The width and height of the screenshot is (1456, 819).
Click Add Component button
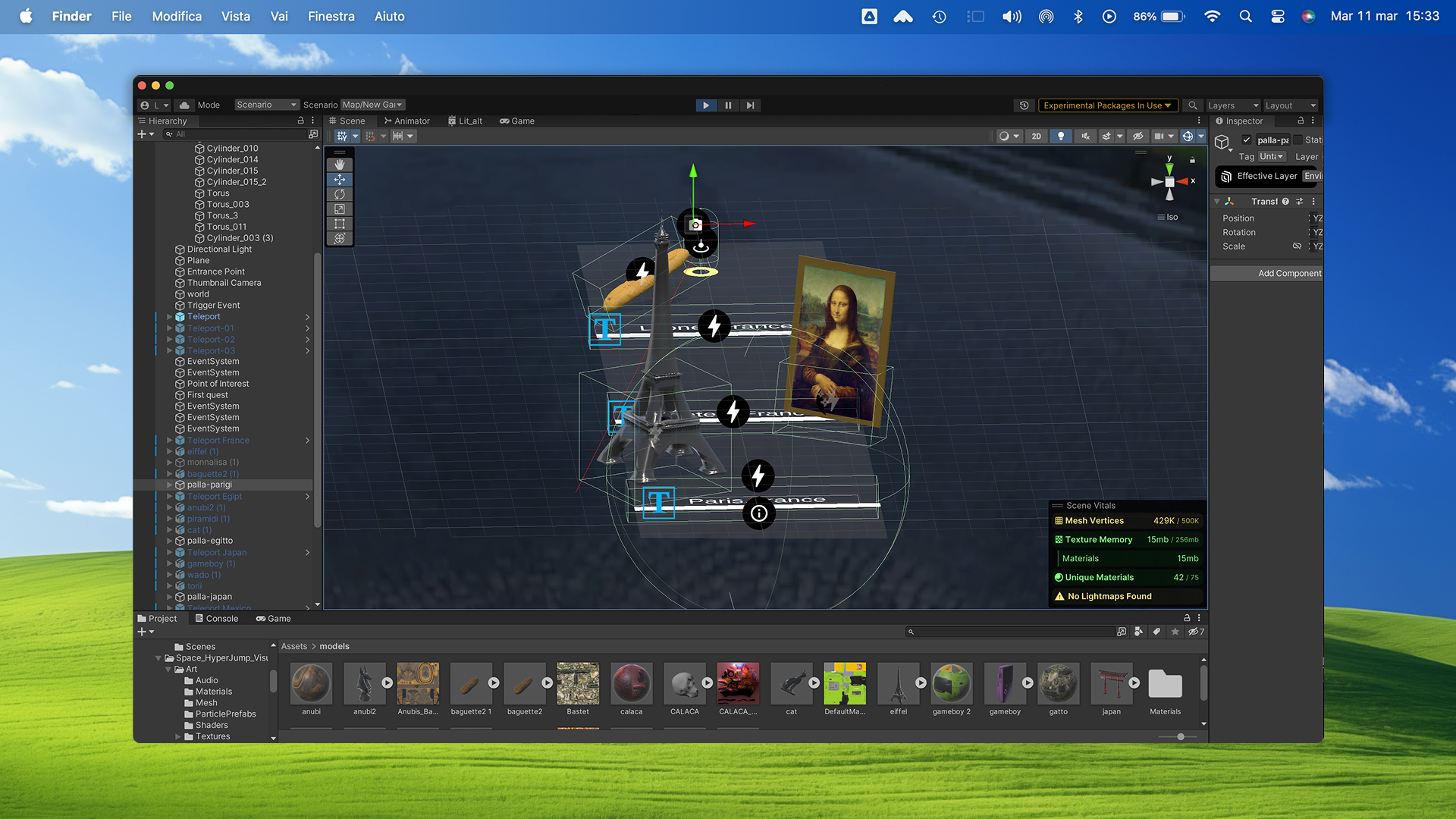[1266, 274]
